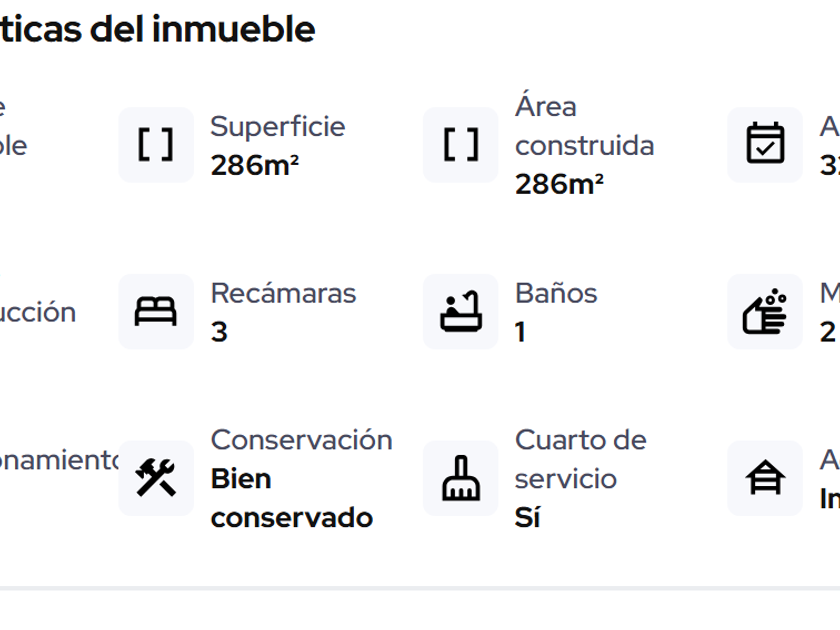Click the 286m² value under Superficie
Viewport: 840px width, 630px height.
tap(254, 166)
